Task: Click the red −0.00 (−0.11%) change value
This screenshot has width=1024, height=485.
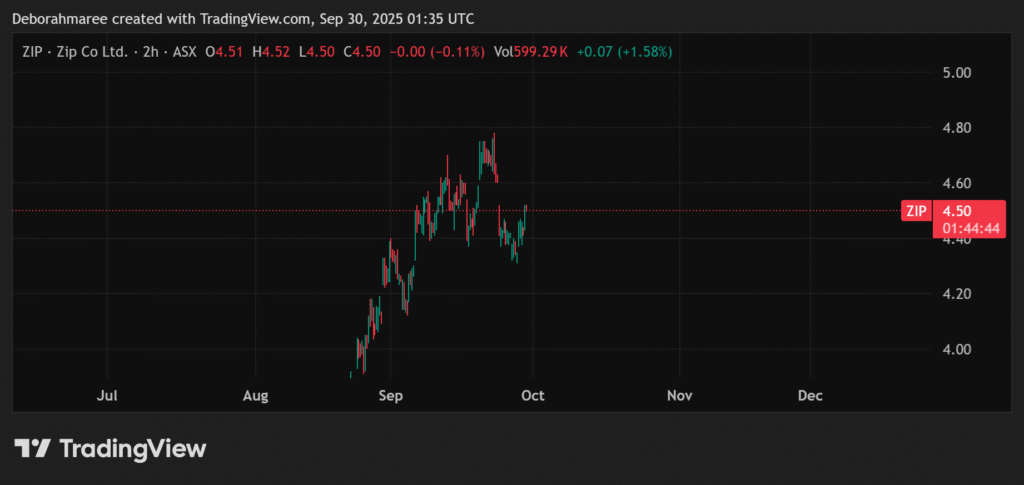Action: click(x=436, y=51)
